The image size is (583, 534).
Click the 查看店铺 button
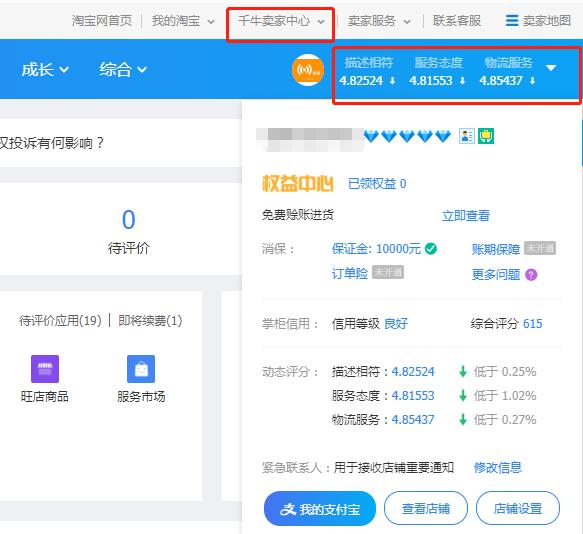(426, 509)
